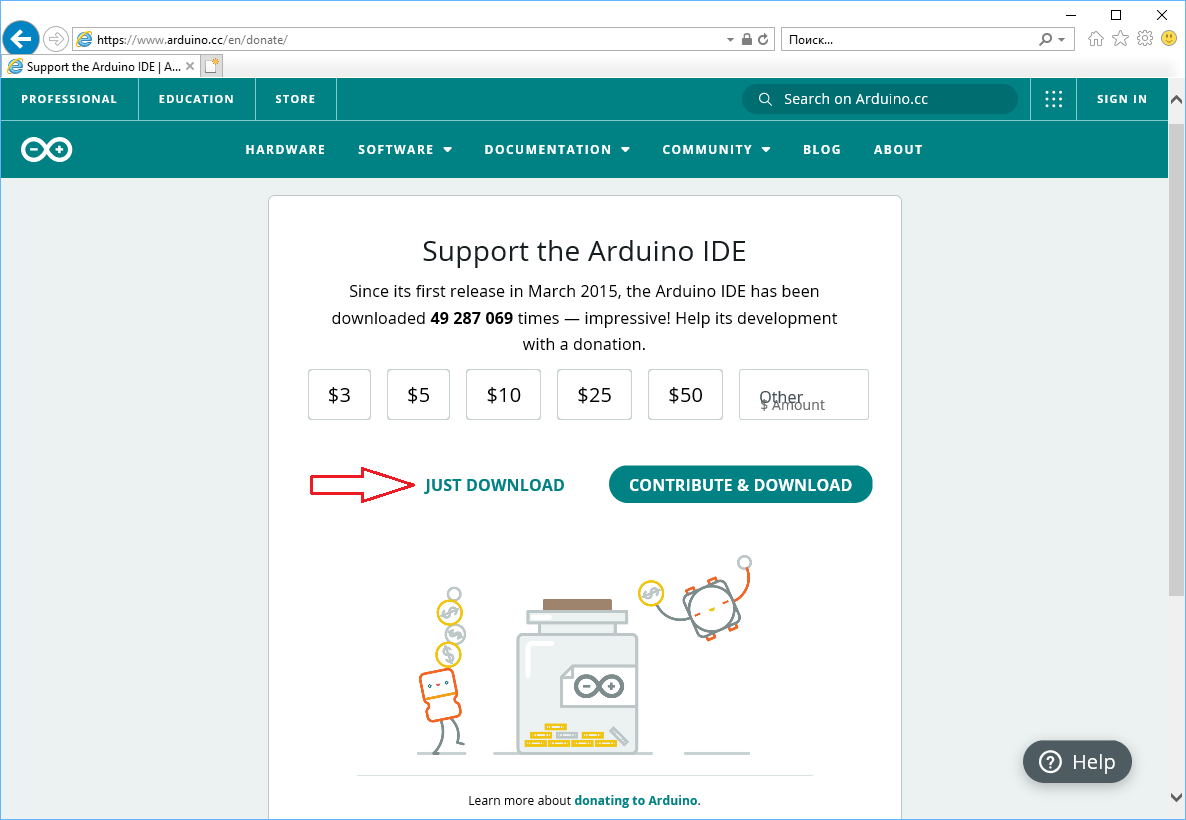Viewport: 1186px width, 820px height.
Task: Click the browser address bar URL
Action: coord(192,39)
